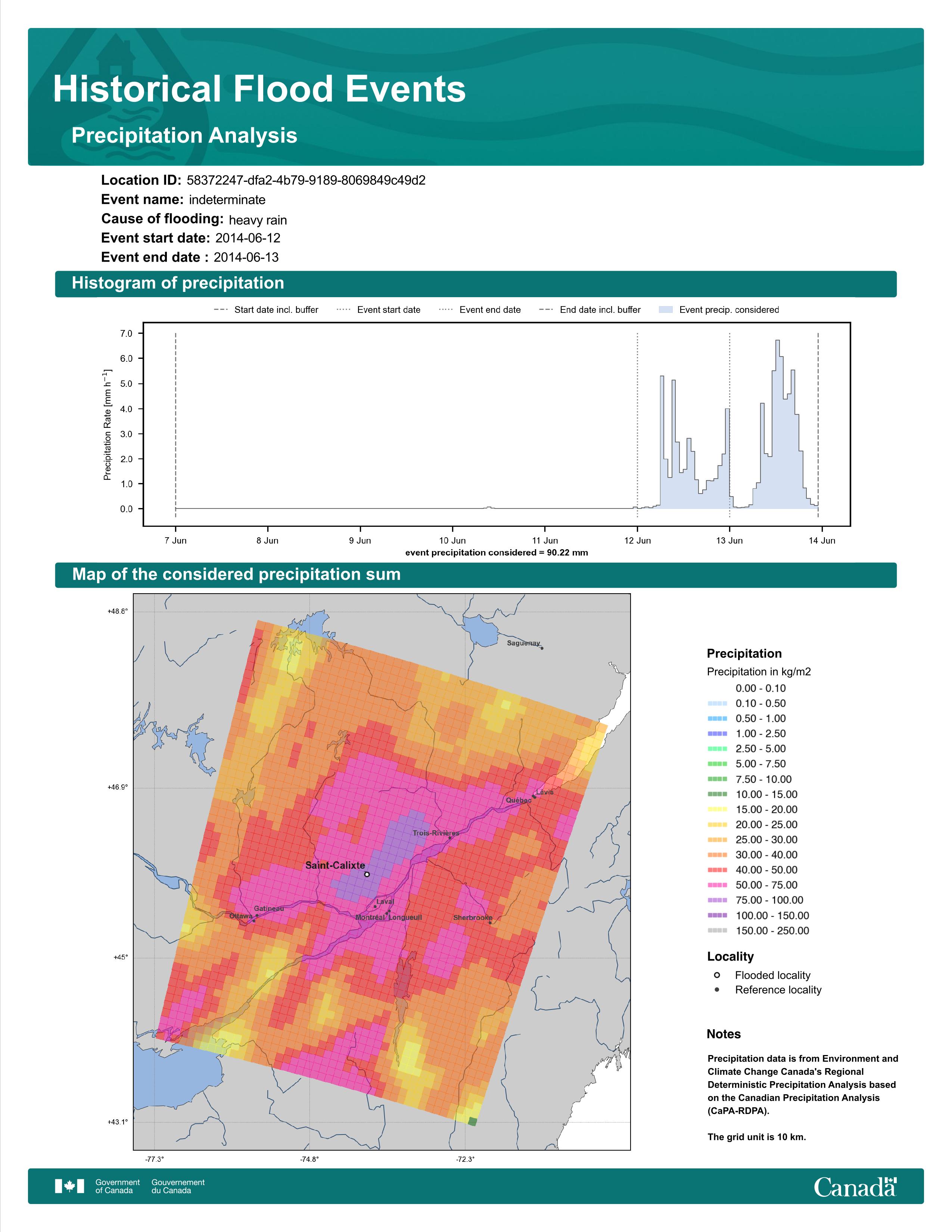Click the 'Precipitation in kg/m2' legend subtitle
Viewport: 952px width, 1232px height.
759,672
